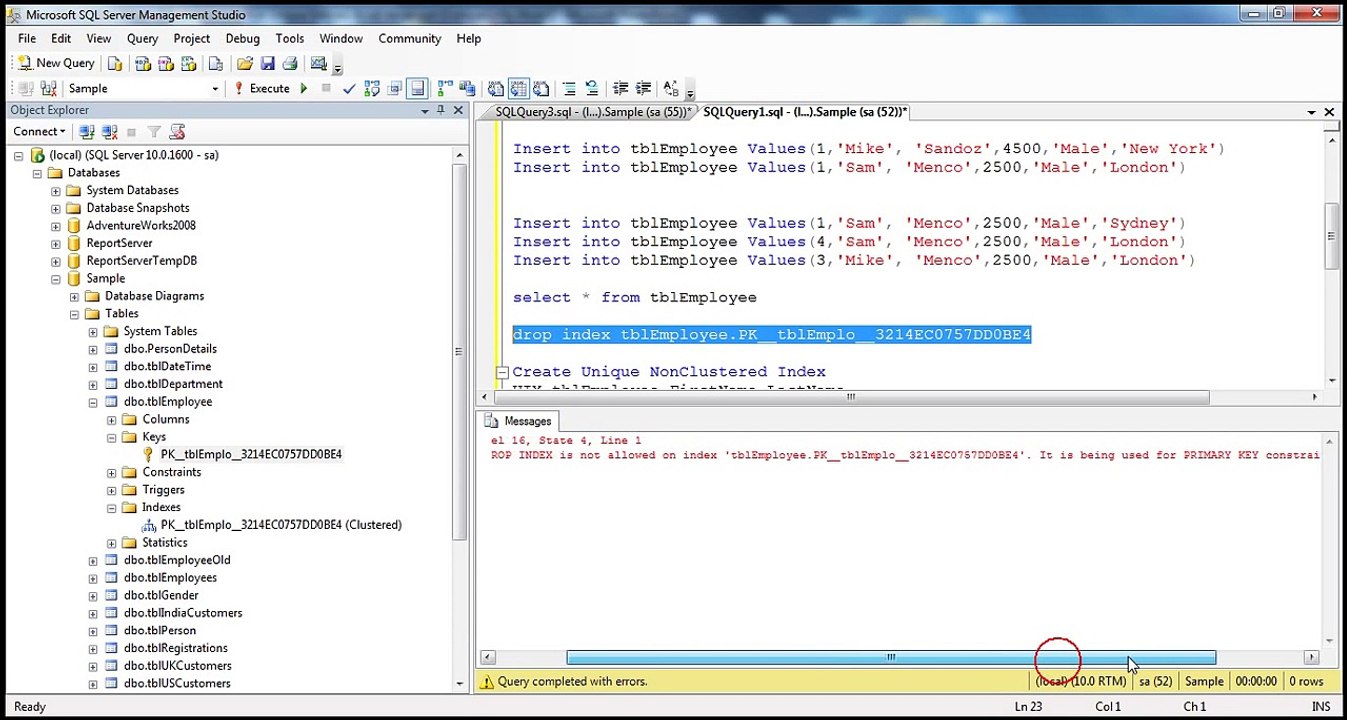Viewport: 1347px width, 720px height.
Task: Increase indent of selected lines
Action: click(x=643, y=89)
